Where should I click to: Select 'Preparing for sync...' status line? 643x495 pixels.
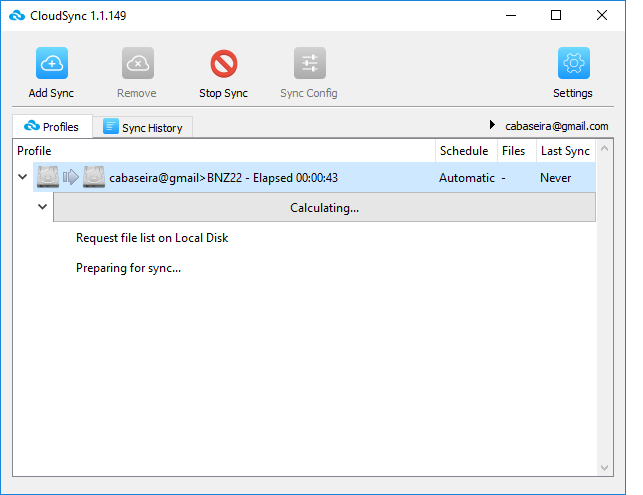[x=128, y=268]
